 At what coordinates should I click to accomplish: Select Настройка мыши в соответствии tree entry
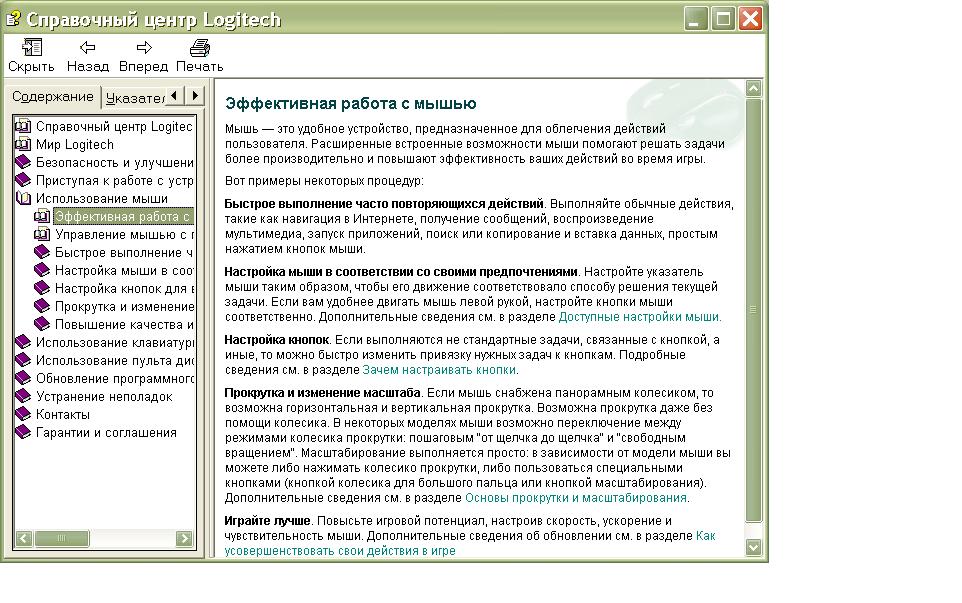(x=125, y=271)
